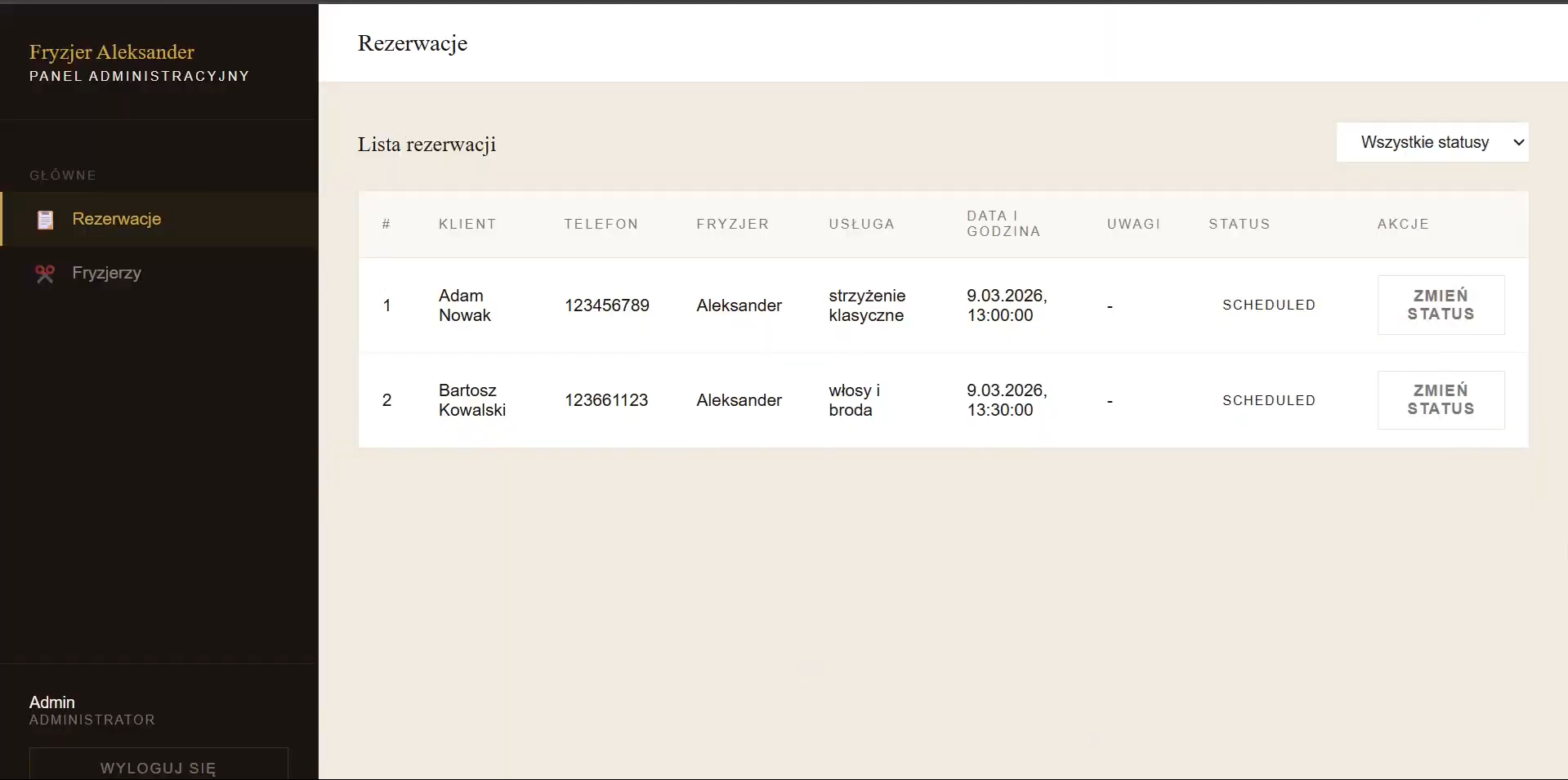This screenshot has height=780, width=1568.
Task: Select the Adam Nowak client cell
Action: [x=465, y=305]
